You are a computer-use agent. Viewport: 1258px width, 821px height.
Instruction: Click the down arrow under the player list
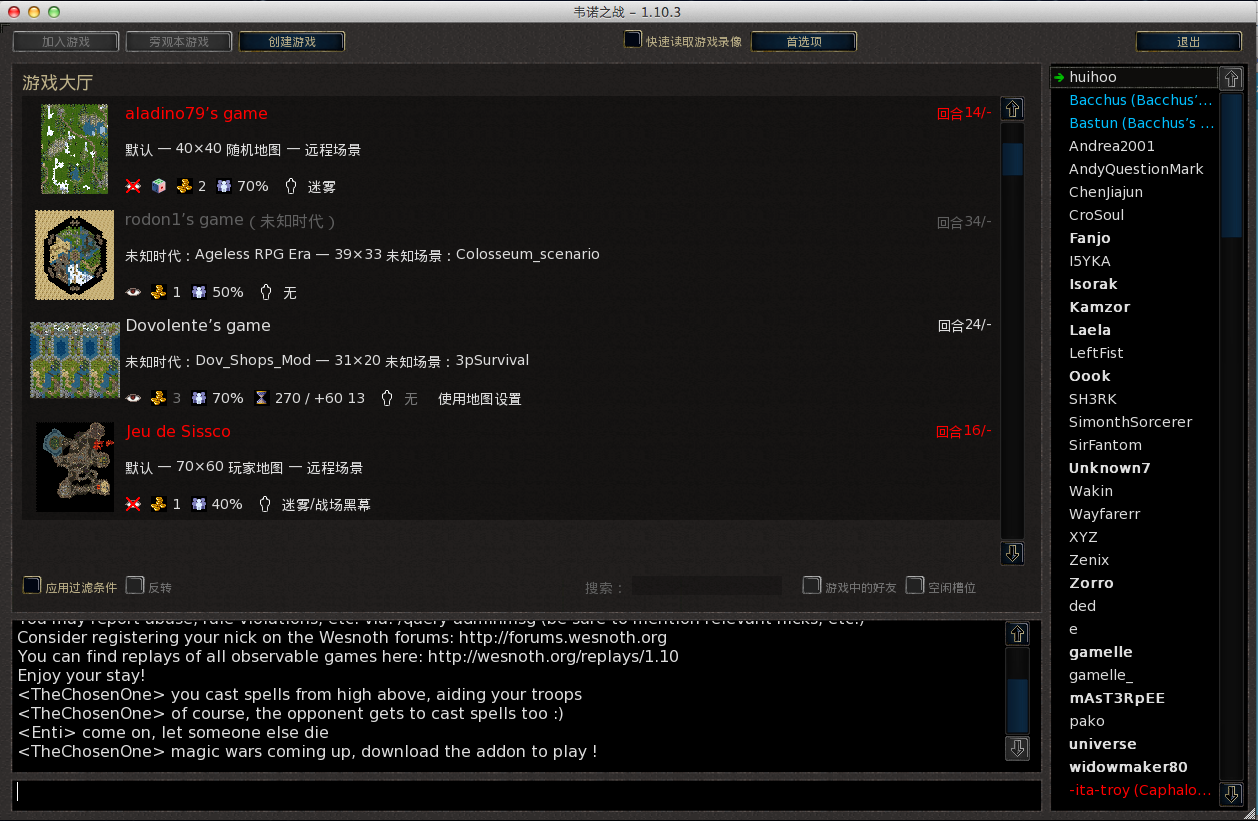1232,794
